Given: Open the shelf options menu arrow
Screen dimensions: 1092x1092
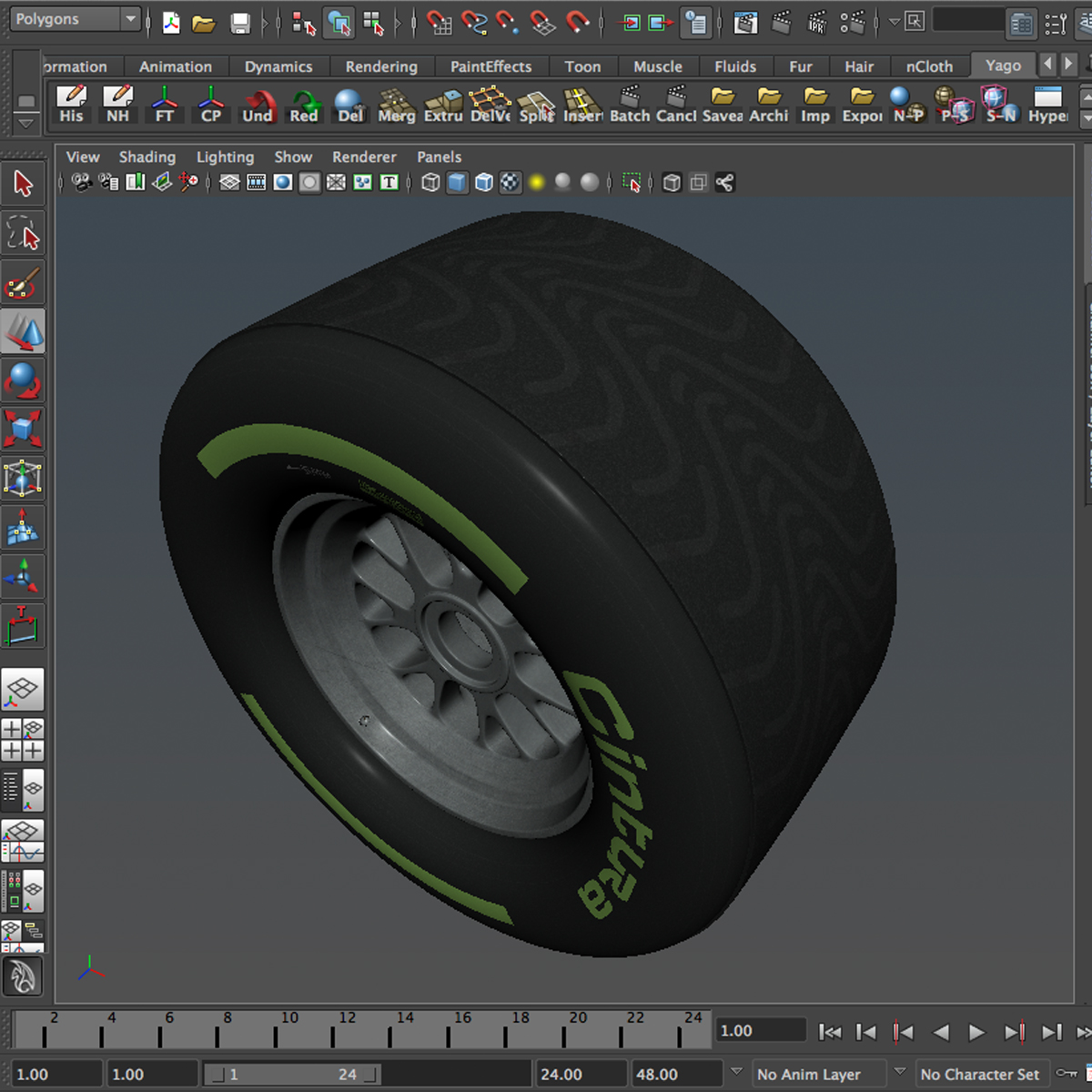Looking at the screenshot, I should click(26, 123).
